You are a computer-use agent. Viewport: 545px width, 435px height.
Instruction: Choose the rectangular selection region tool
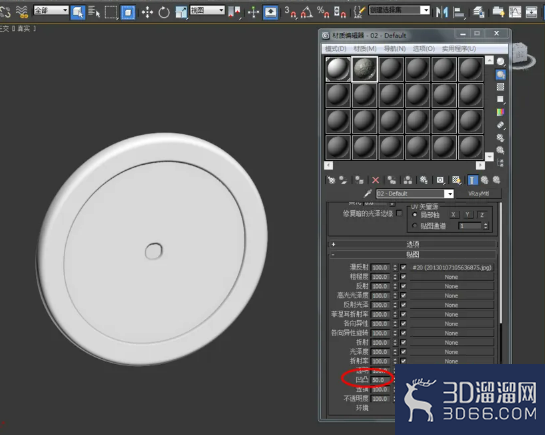pyautogui.click(x=111, y=13)
